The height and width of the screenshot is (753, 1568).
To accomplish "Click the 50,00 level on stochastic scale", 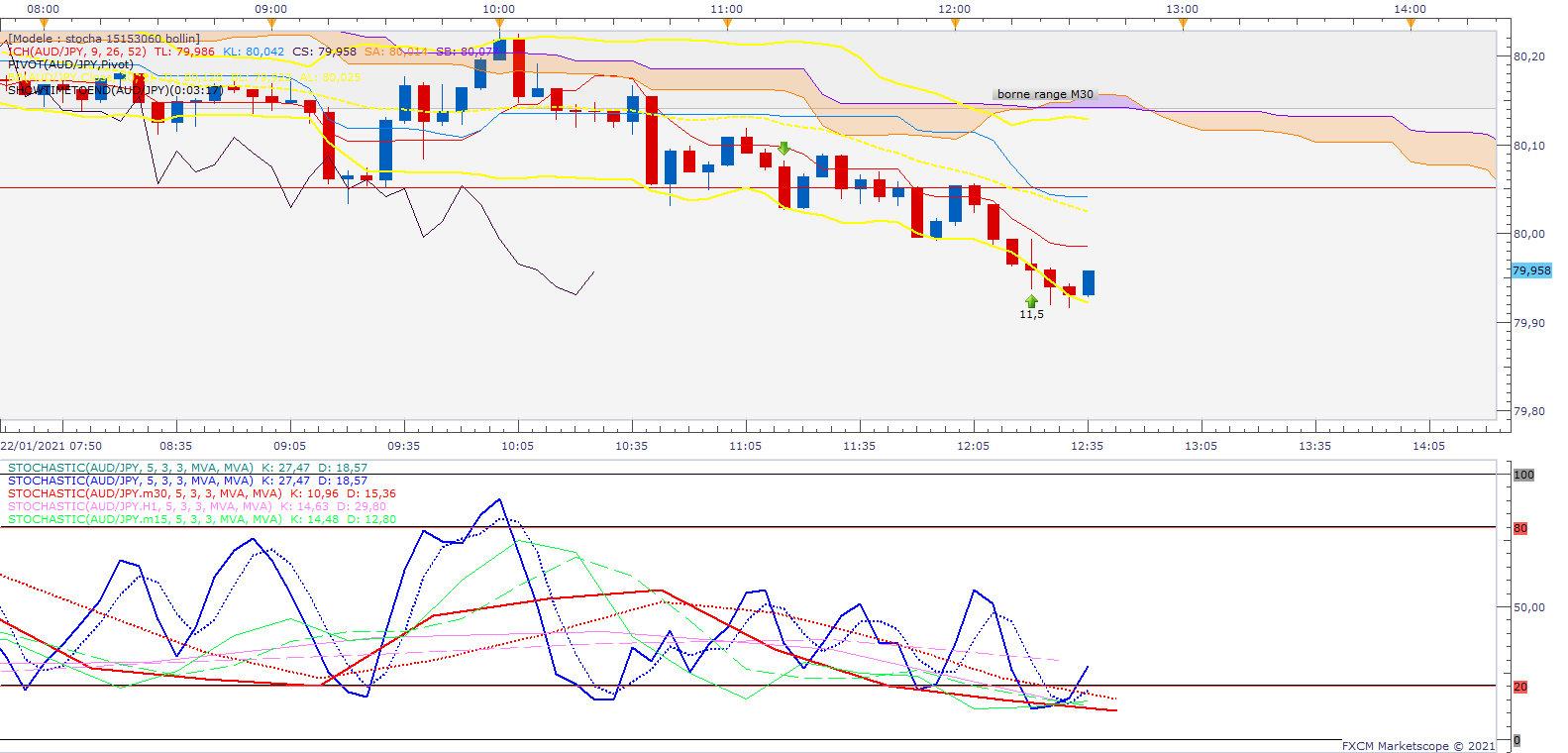I will 1529,607.
